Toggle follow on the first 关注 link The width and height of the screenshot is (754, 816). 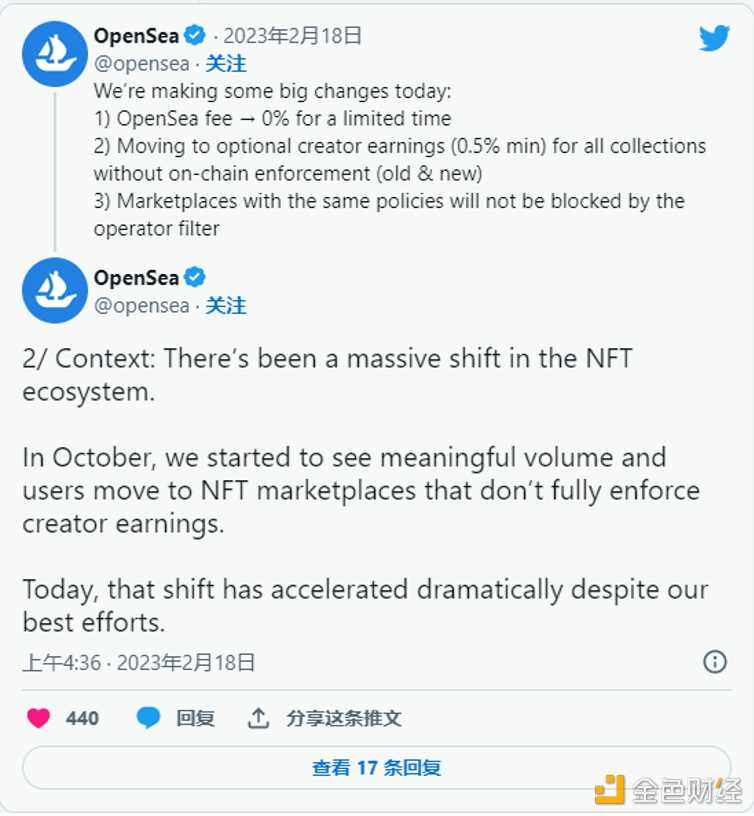coord(227,62)
